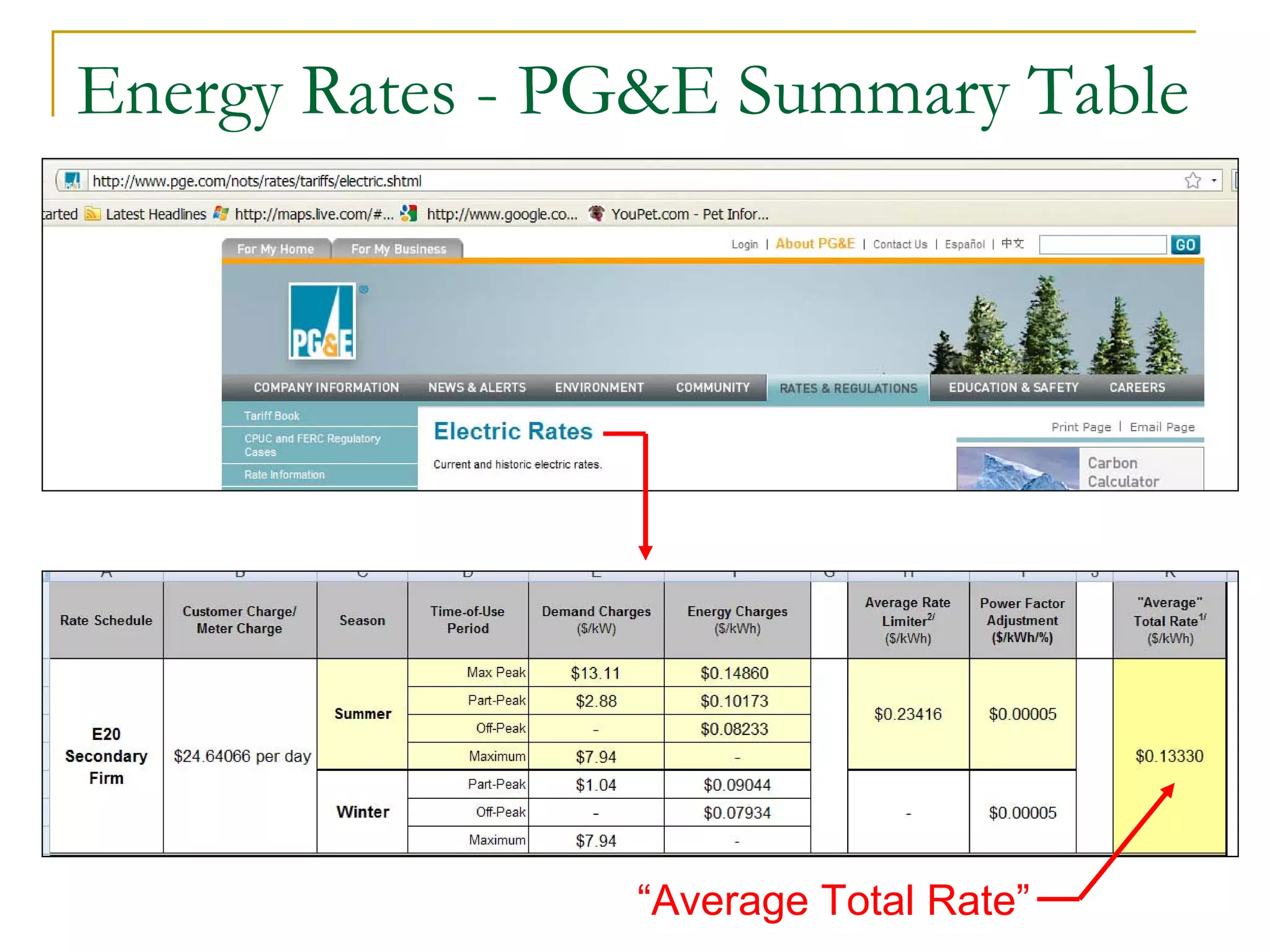Select the $2.88 demand charge cell
Screen dimensions: 1270x952
(x=596, y=701)
